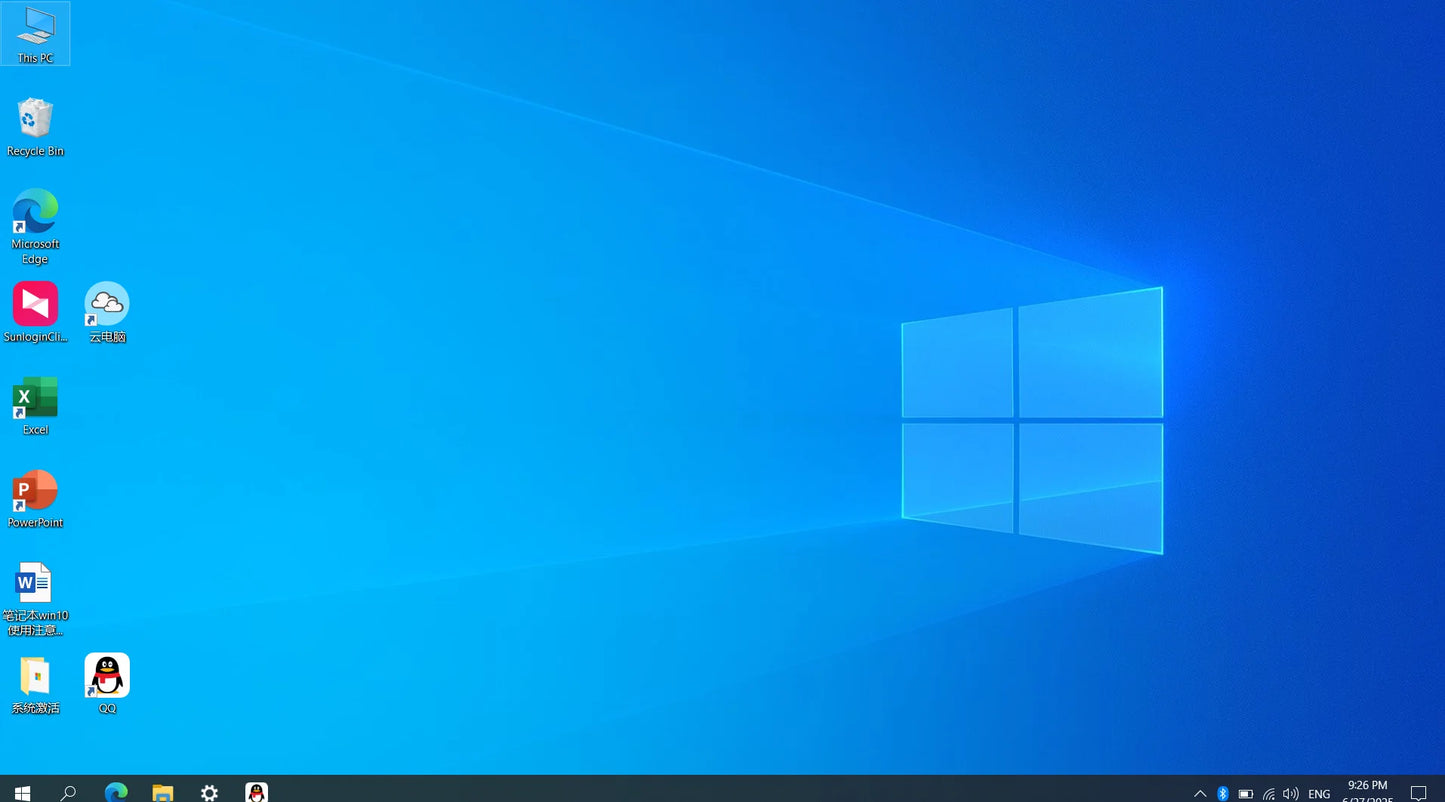Check battery status in the system tray

click(x=1245, y=793)
